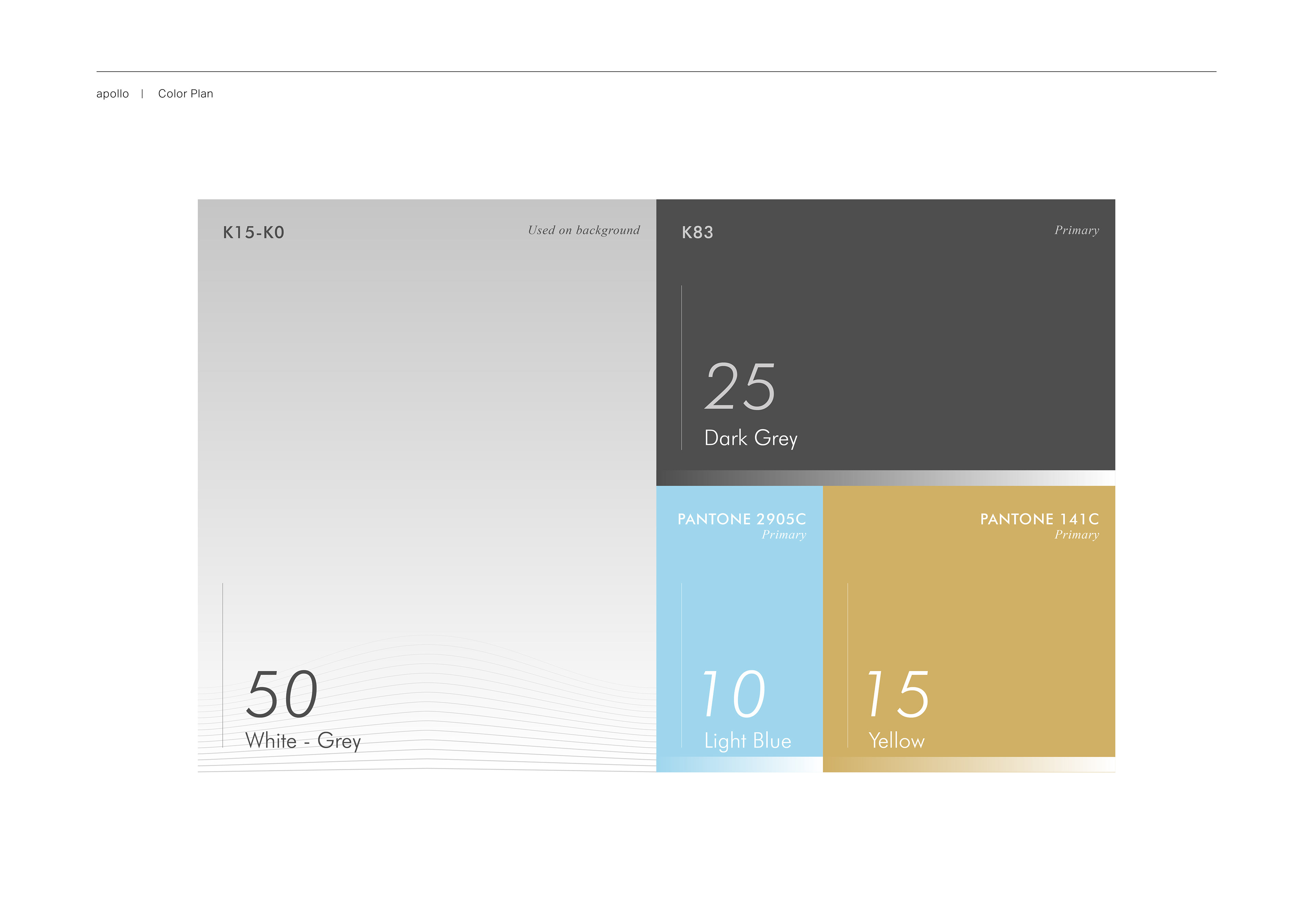Click the large number 10
Viewport: 1316px width, 901px height.
coord(734,694)
